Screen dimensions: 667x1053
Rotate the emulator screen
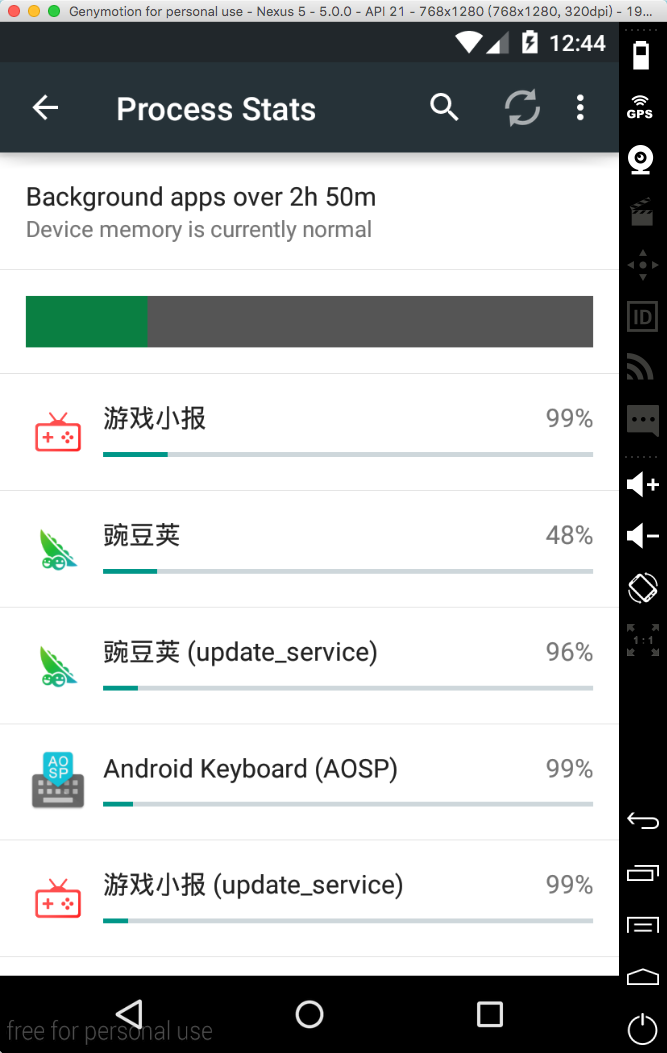tap(643, 588)
